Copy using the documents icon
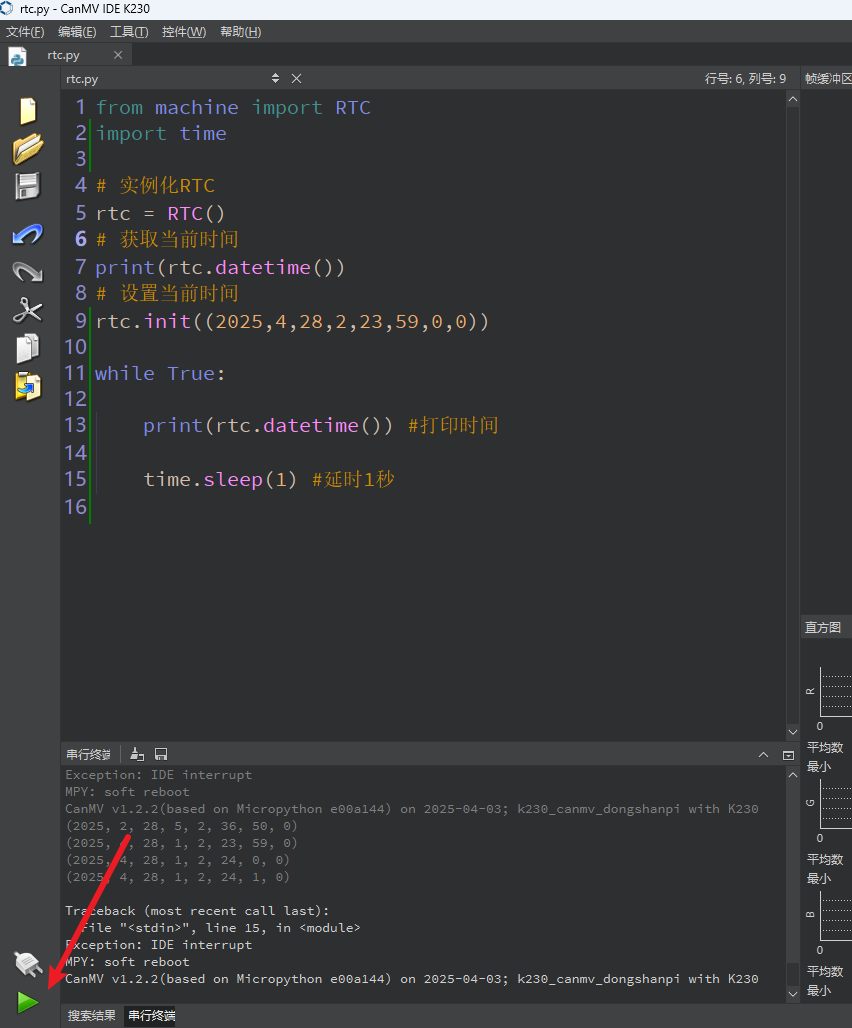The height and width of the screenshot is (1028, 852). click(x=28, y=348)
